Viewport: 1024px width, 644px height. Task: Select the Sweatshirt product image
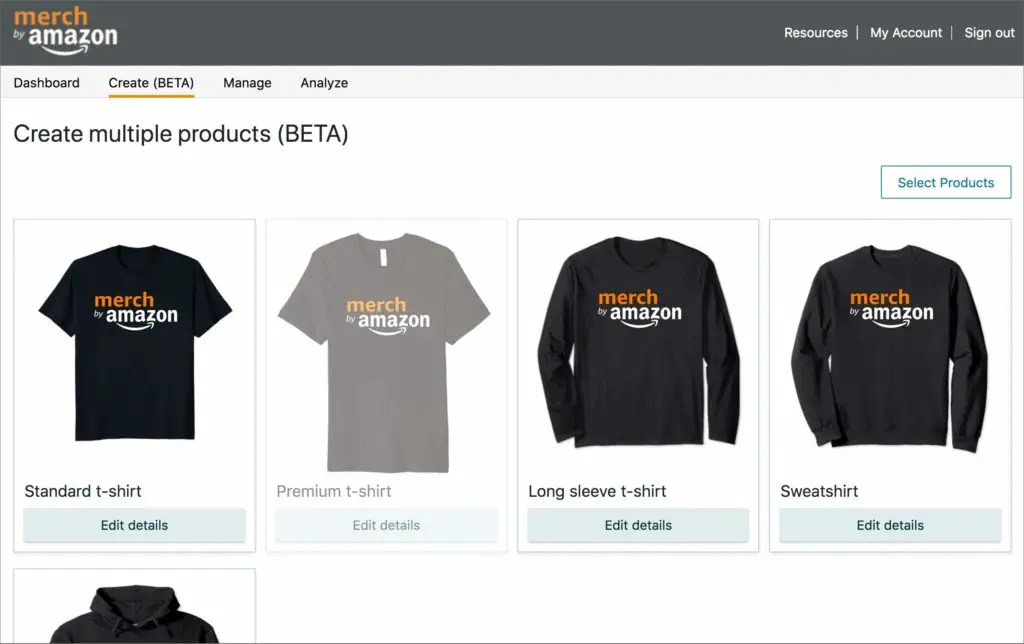pos(888,345)
